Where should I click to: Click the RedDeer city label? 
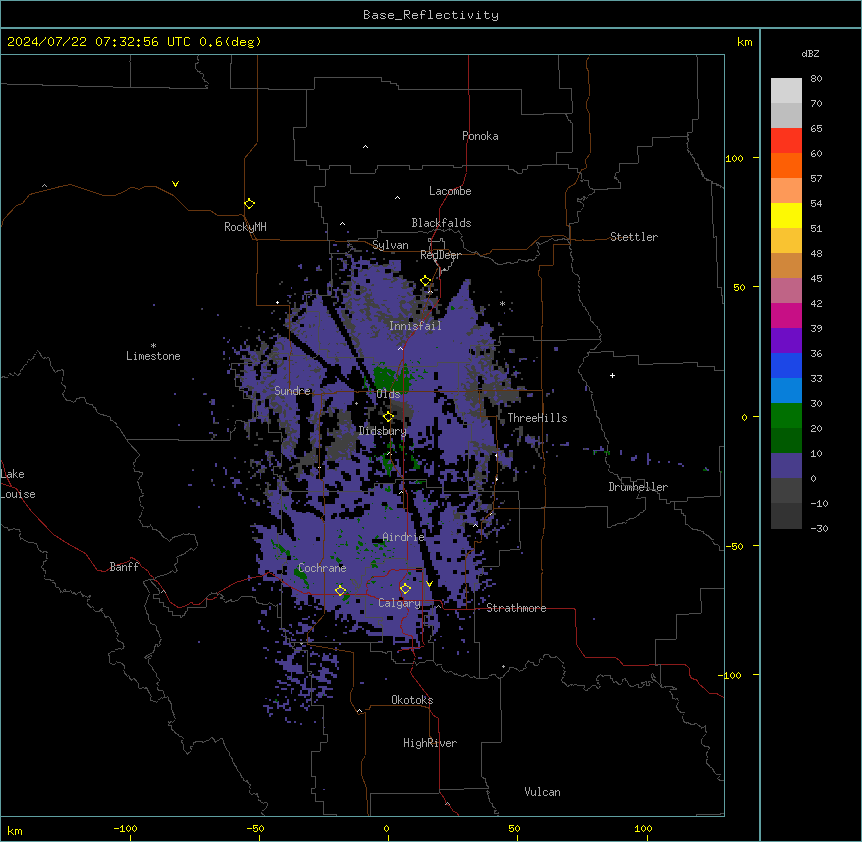[x=441, y=255]
